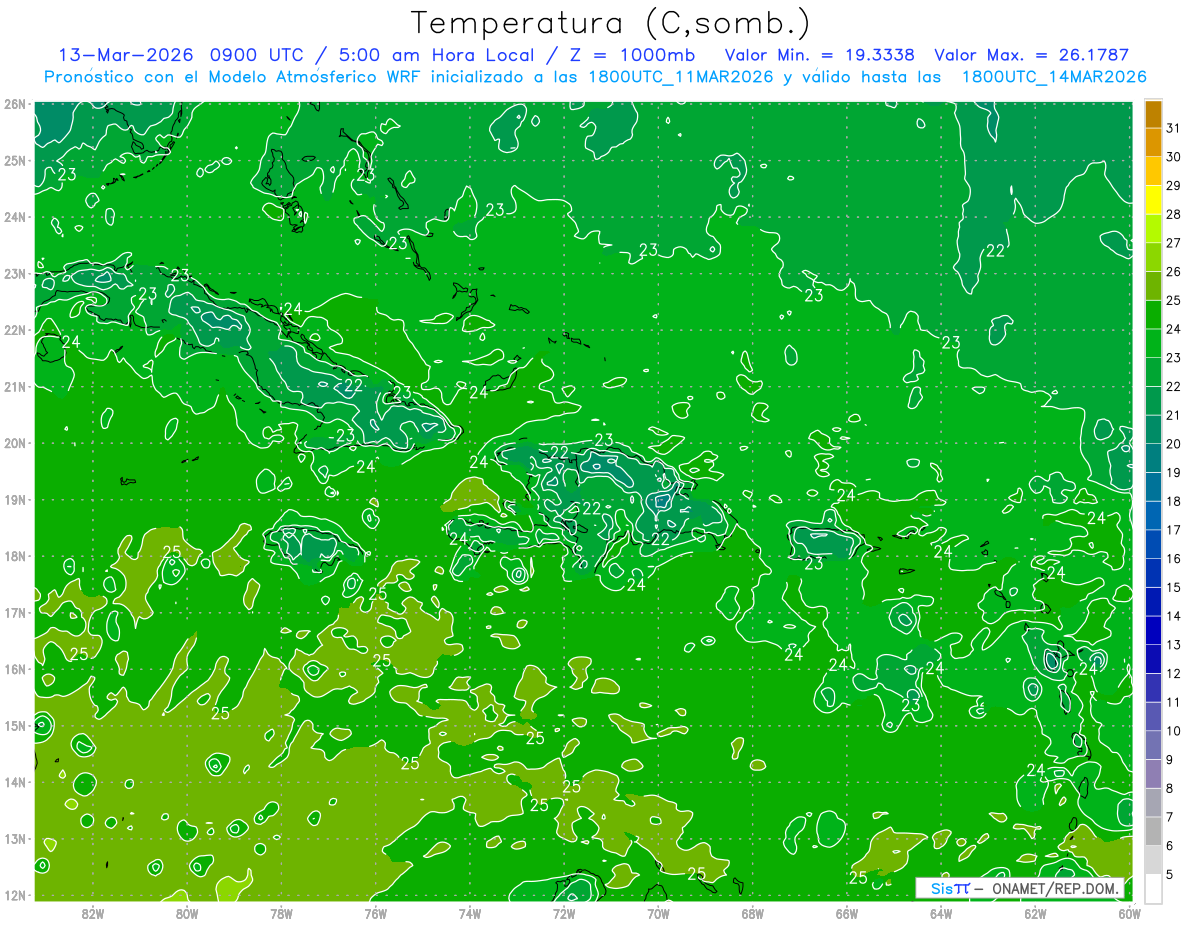
Task: Click the 64W longitude axis label
Action: point(940,912)
